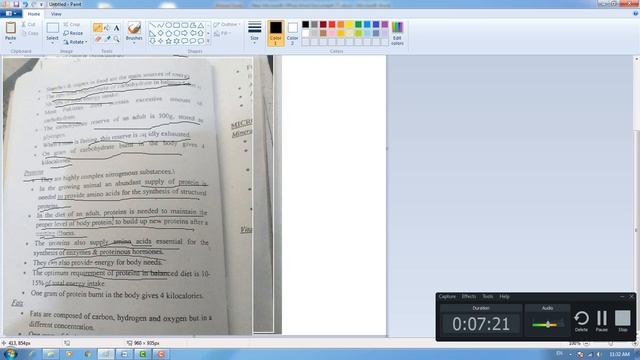
Task: Switch to the Home ribbon tab
Action: (34, 14)
